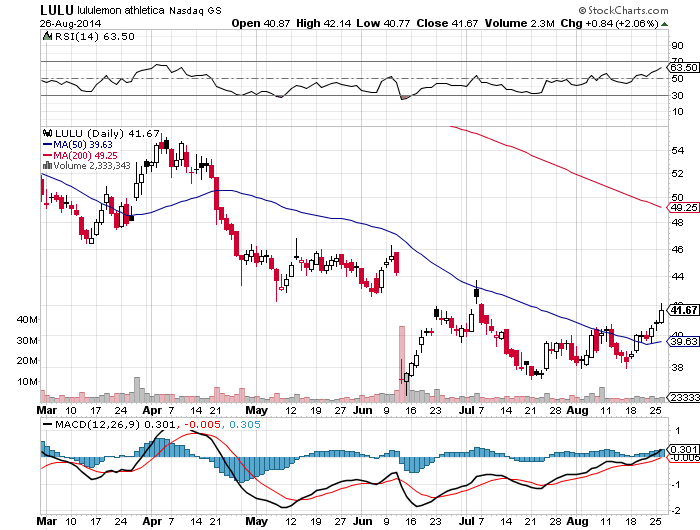Screen dimensions: 700x530
Task: Click the 40M volume axis label
Action: [27, 319]
